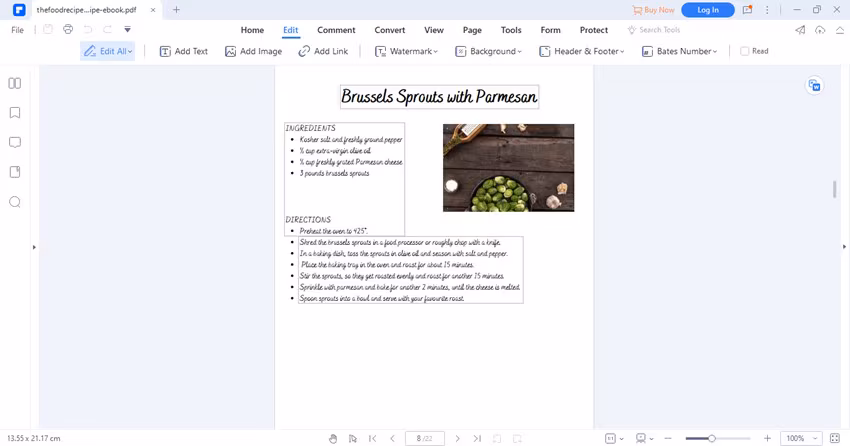The width and height of the screenshot is (850, 446).
Task: Switch to the Tools tab
Action: [x=511, y=30]
